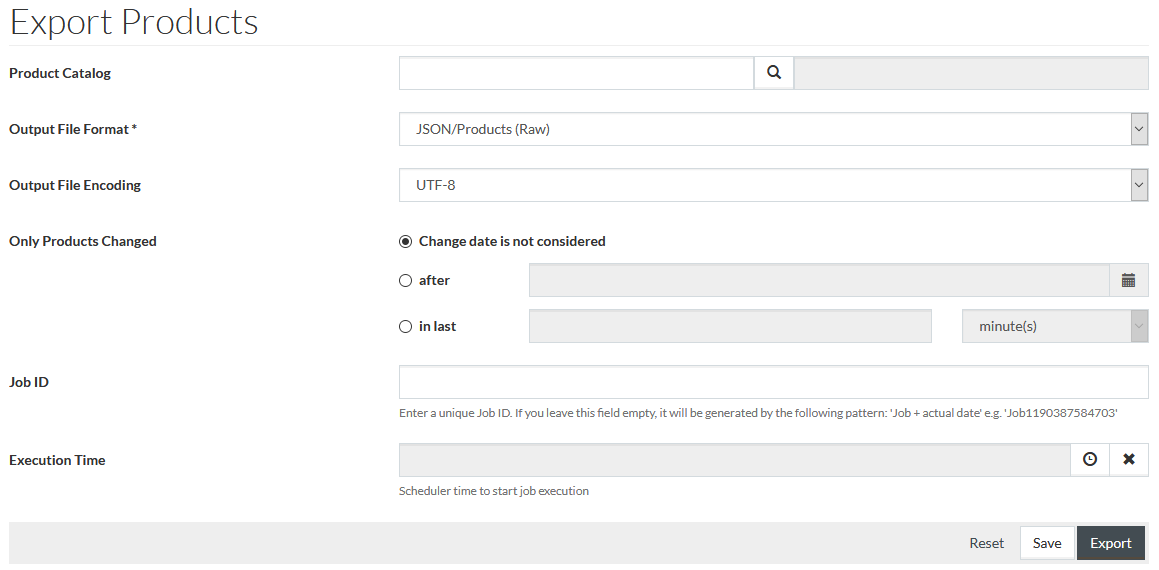Open the Output File Format dropdown

[x=773, y=129]
